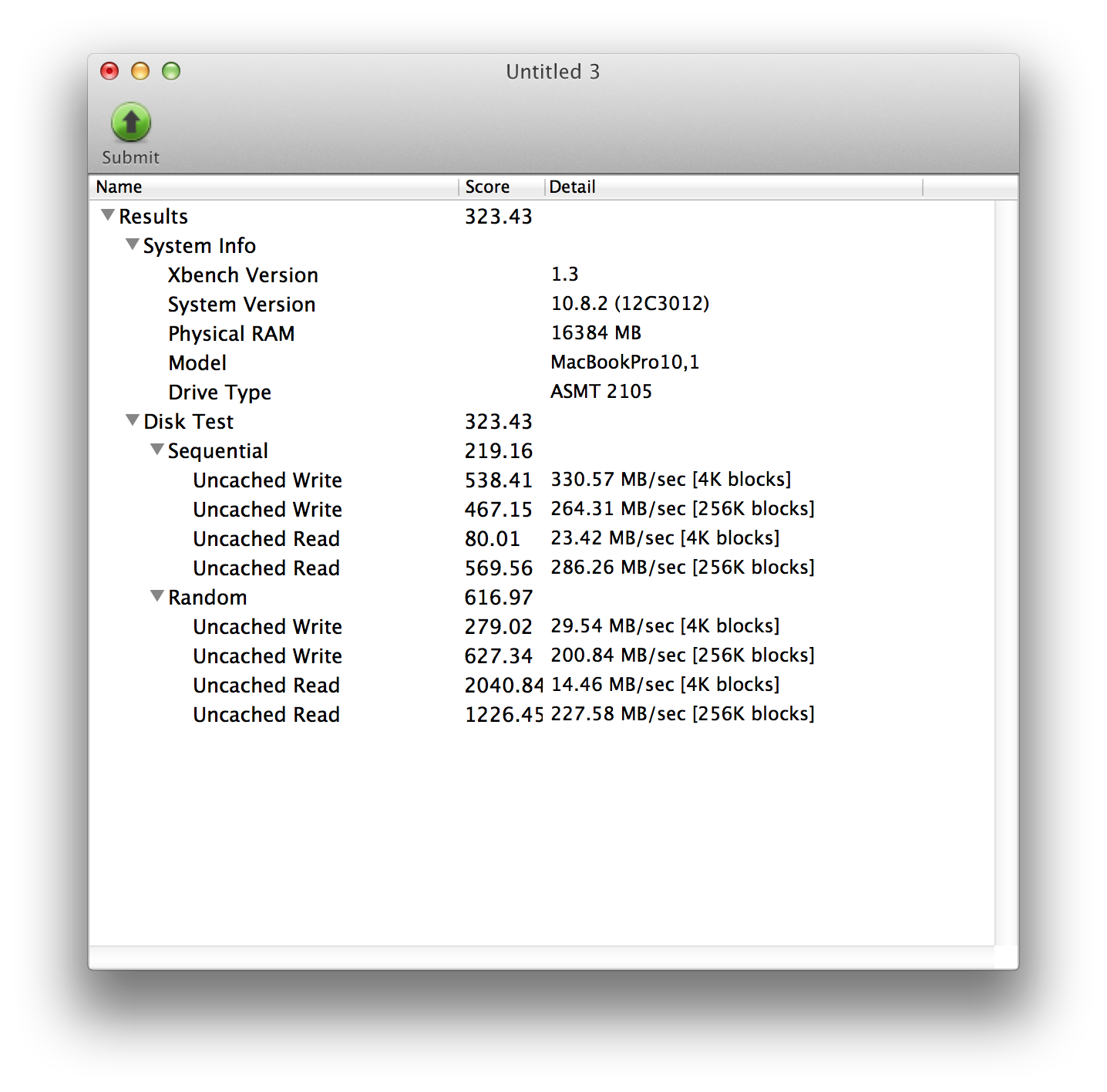Sort by the Name column header

(x=274, y=187)
